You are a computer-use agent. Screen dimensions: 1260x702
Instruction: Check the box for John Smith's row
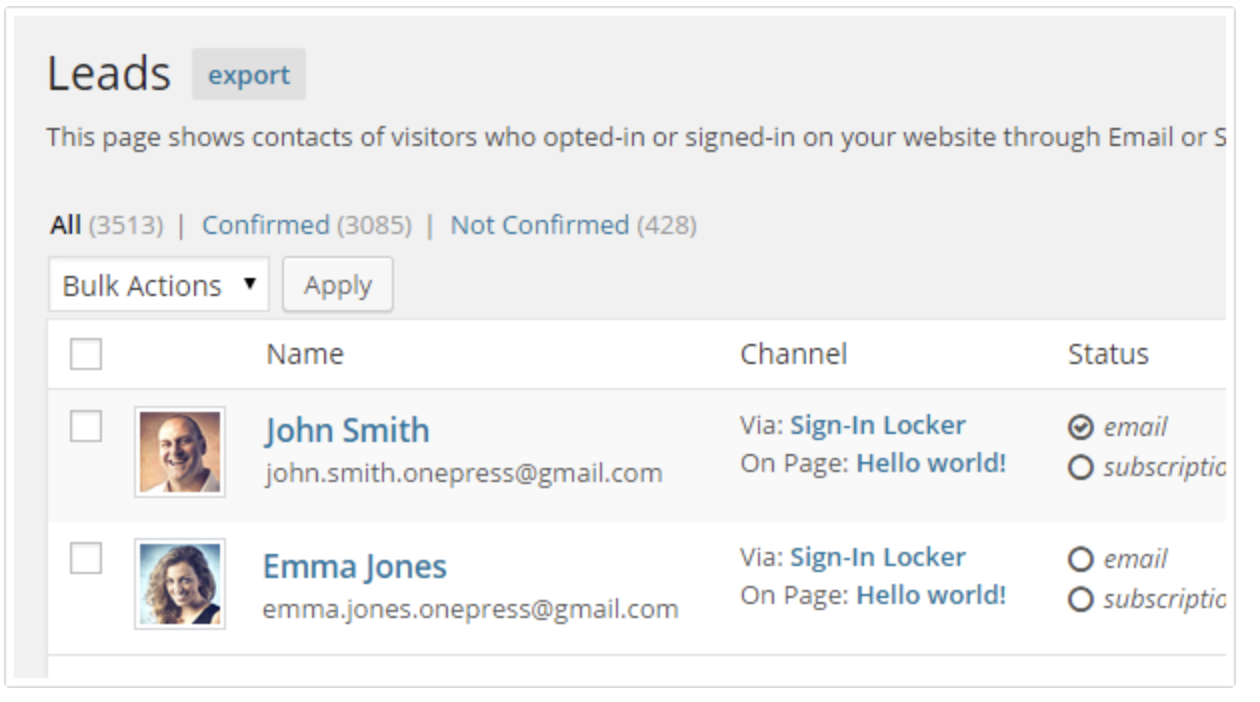coord(86,427)
